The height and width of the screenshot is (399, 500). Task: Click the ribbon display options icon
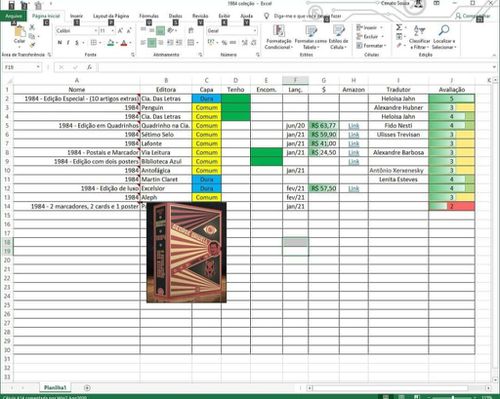tap(436, 3)
